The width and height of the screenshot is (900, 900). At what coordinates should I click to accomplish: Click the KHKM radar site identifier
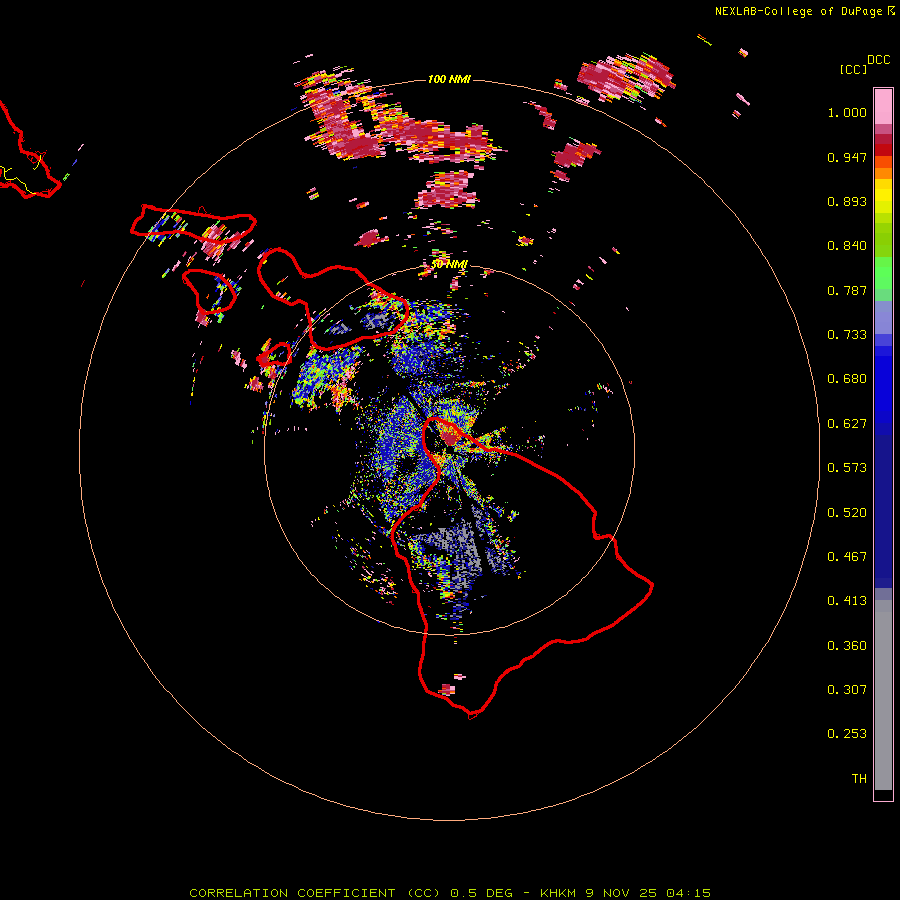pyautogui.click(x=558, y=893)
